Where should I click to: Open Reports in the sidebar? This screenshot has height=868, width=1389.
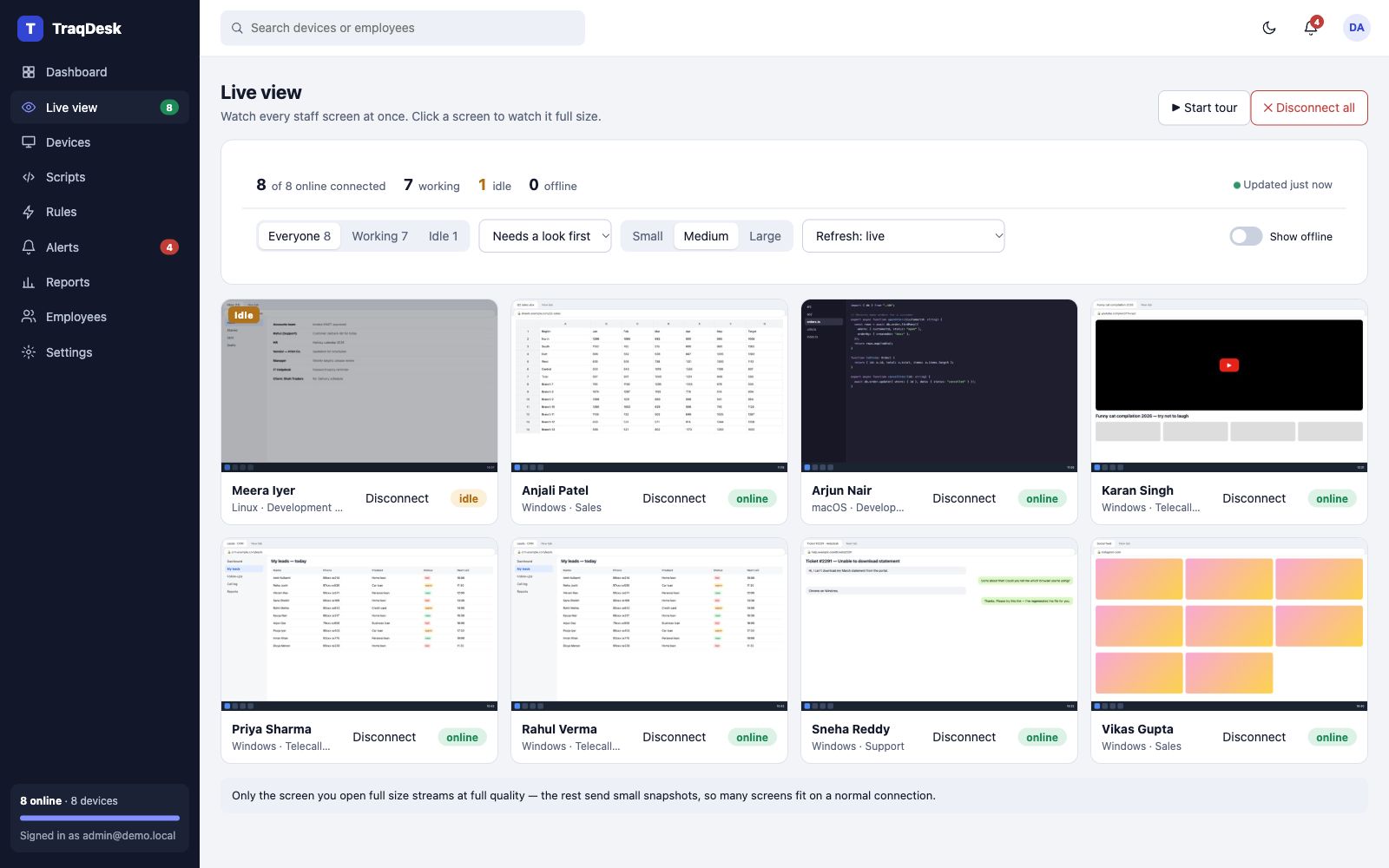[x=100, y=282]
